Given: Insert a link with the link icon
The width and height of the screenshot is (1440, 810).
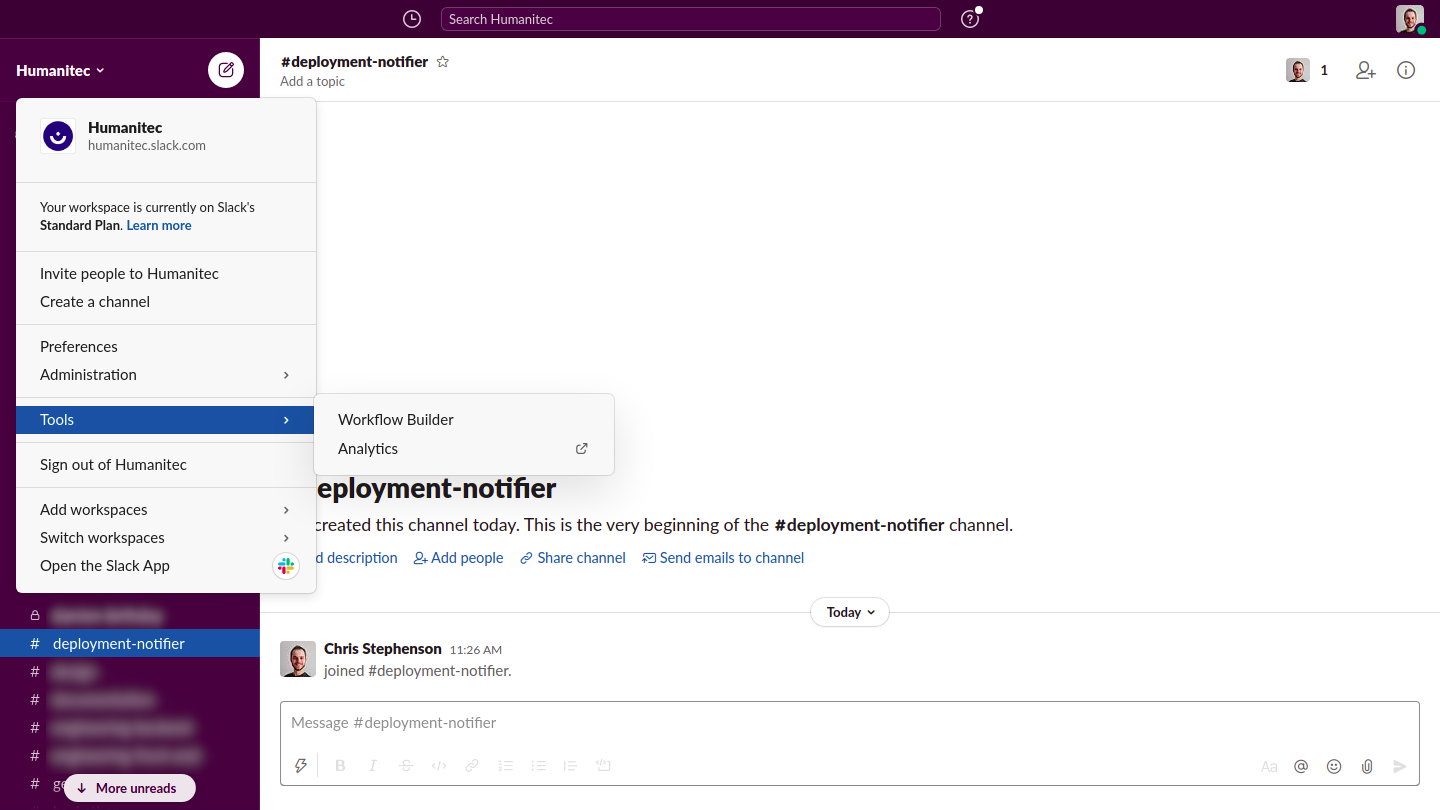Looking at the screenshot, I should 472,766.
